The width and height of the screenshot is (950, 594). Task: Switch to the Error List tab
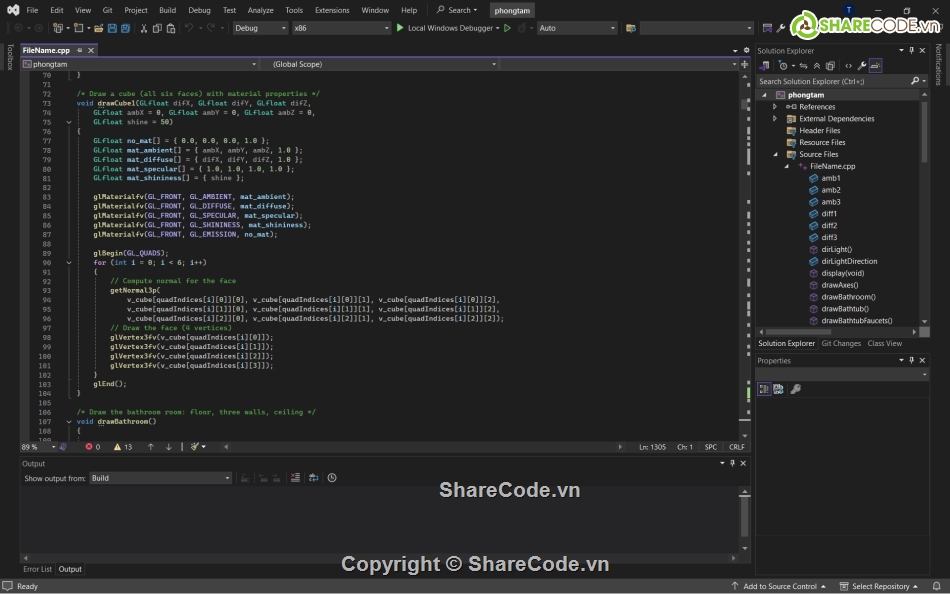click(38, 569)
